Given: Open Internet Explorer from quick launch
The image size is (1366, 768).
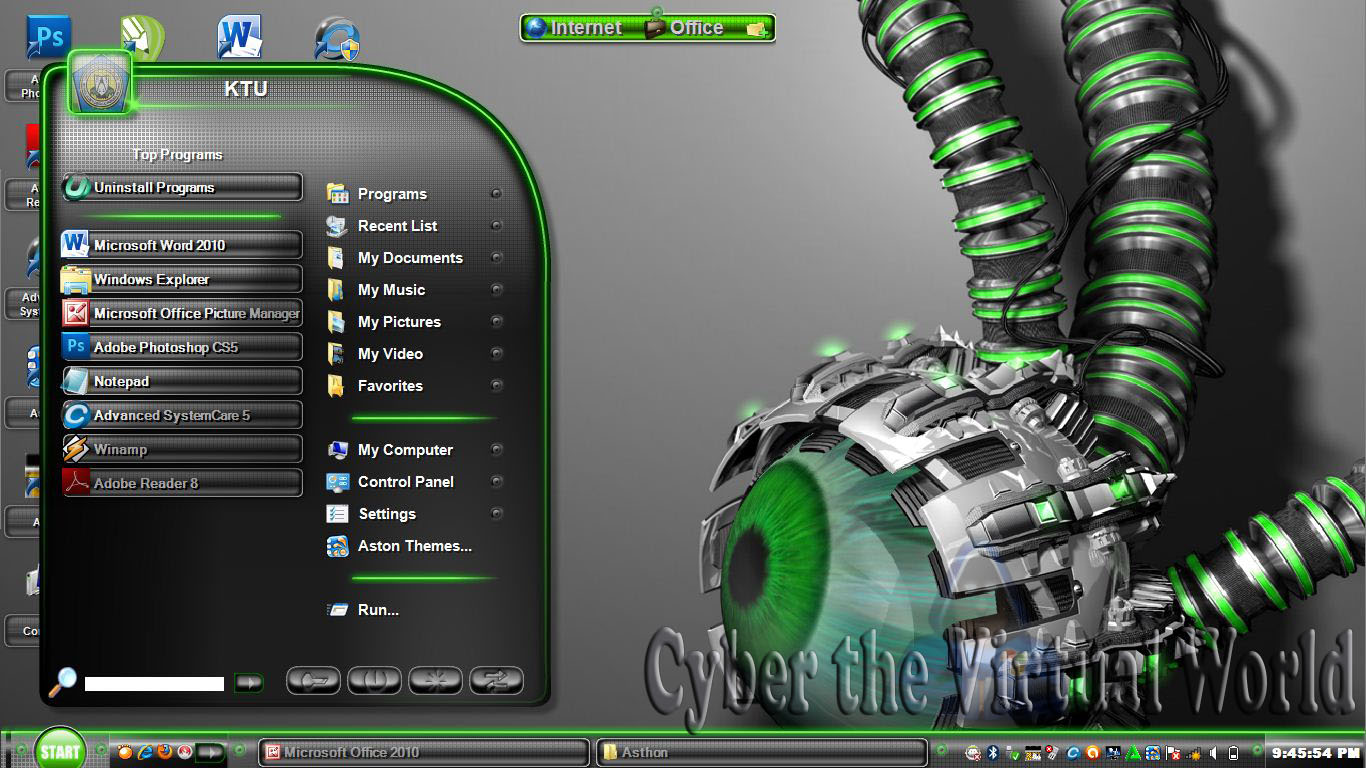Looking at the screenshot, I should click(145, 752).
